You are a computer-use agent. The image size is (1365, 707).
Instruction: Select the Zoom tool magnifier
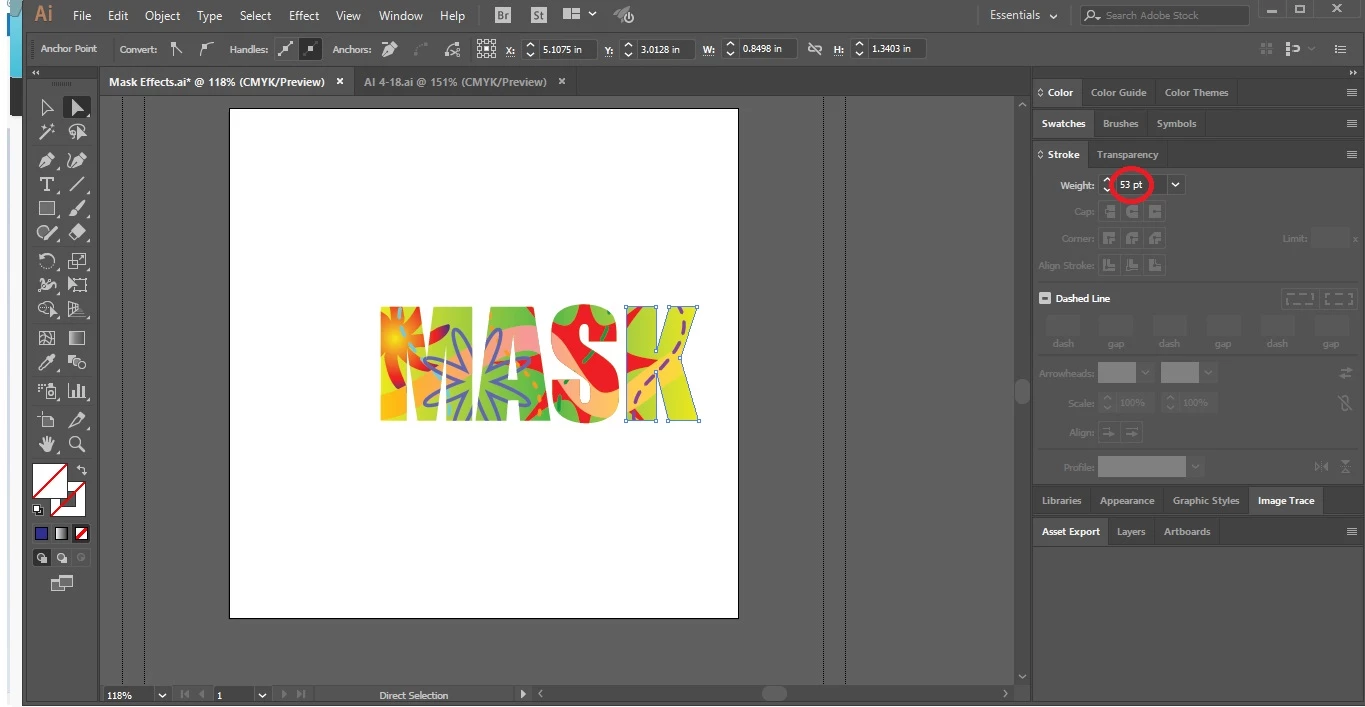(x=77, y=444)
